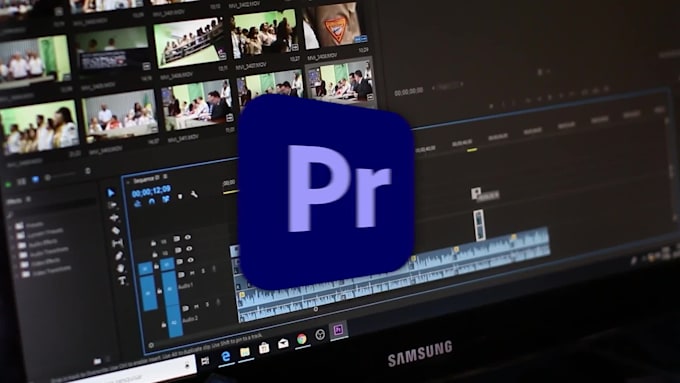The image size is (680, 383).
Task: Open File Explorer from the taskbar
Action: (245, 352)
